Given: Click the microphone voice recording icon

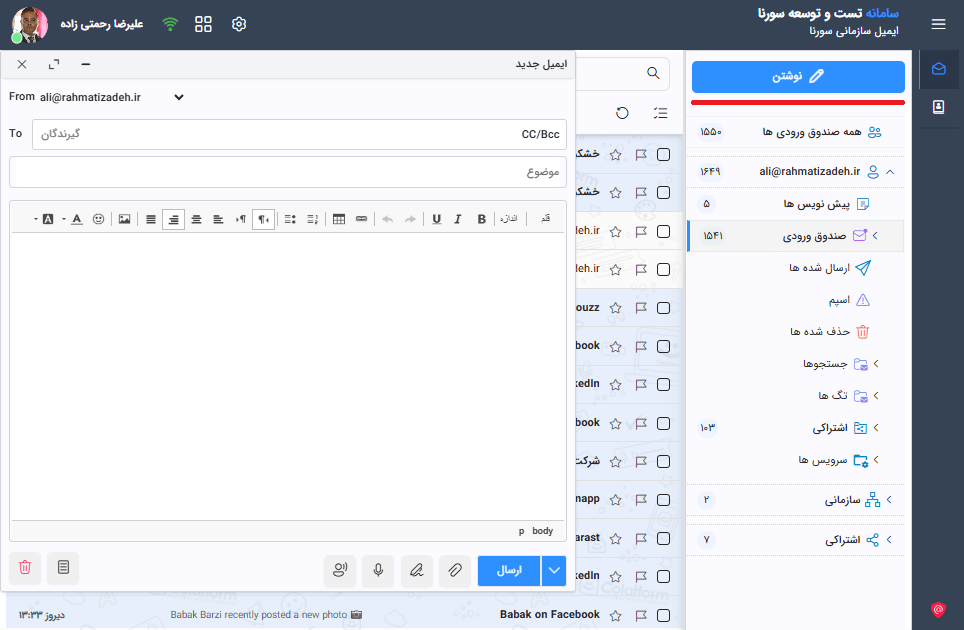Looking at the screenshot, I should (378, 569).
